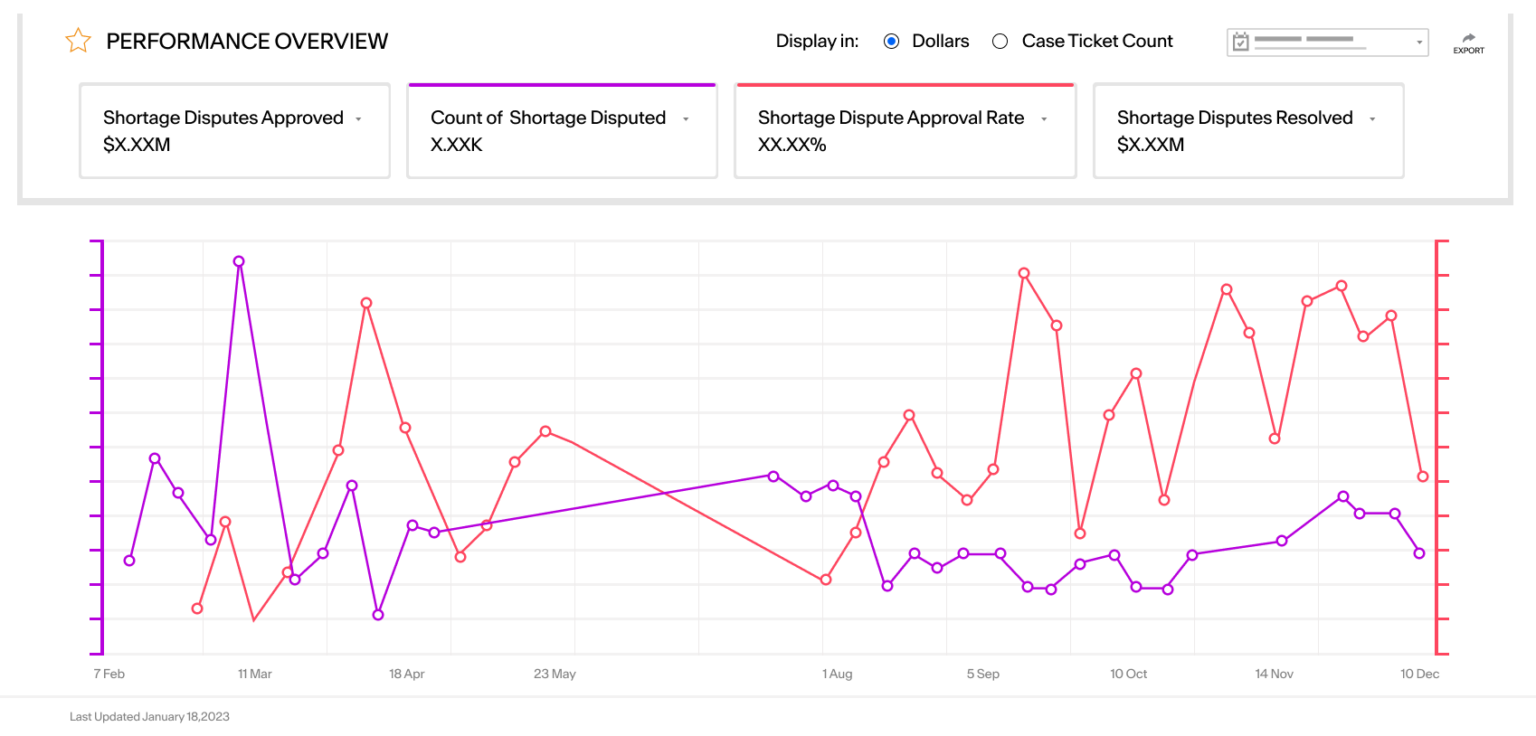Click the highest purple data point on the chart
The height and width of the screenshot is (736, 1536).
coord(239,262)
